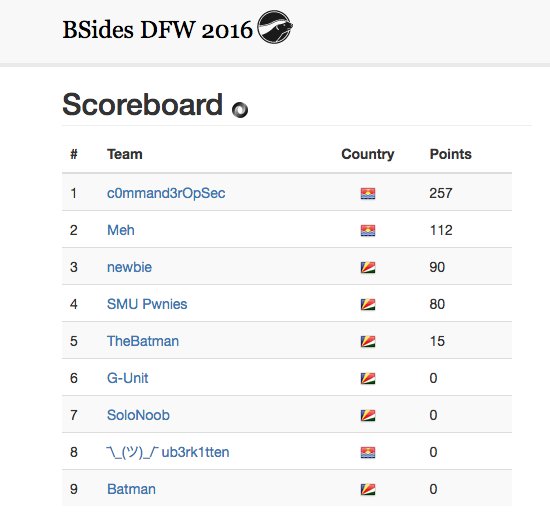Click the flag in rank 9 Batman row
This screenshot has width=550, height=524.
click(x=368, y=490)
